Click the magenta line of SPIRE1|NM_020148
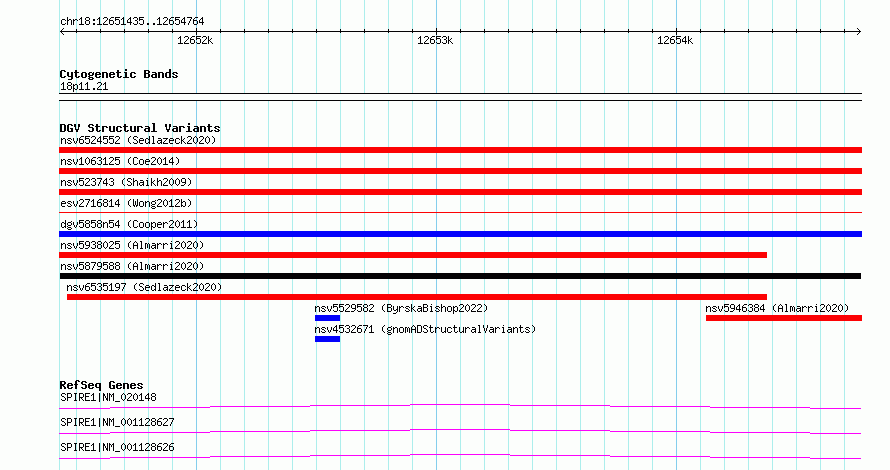 click(460, 406)
